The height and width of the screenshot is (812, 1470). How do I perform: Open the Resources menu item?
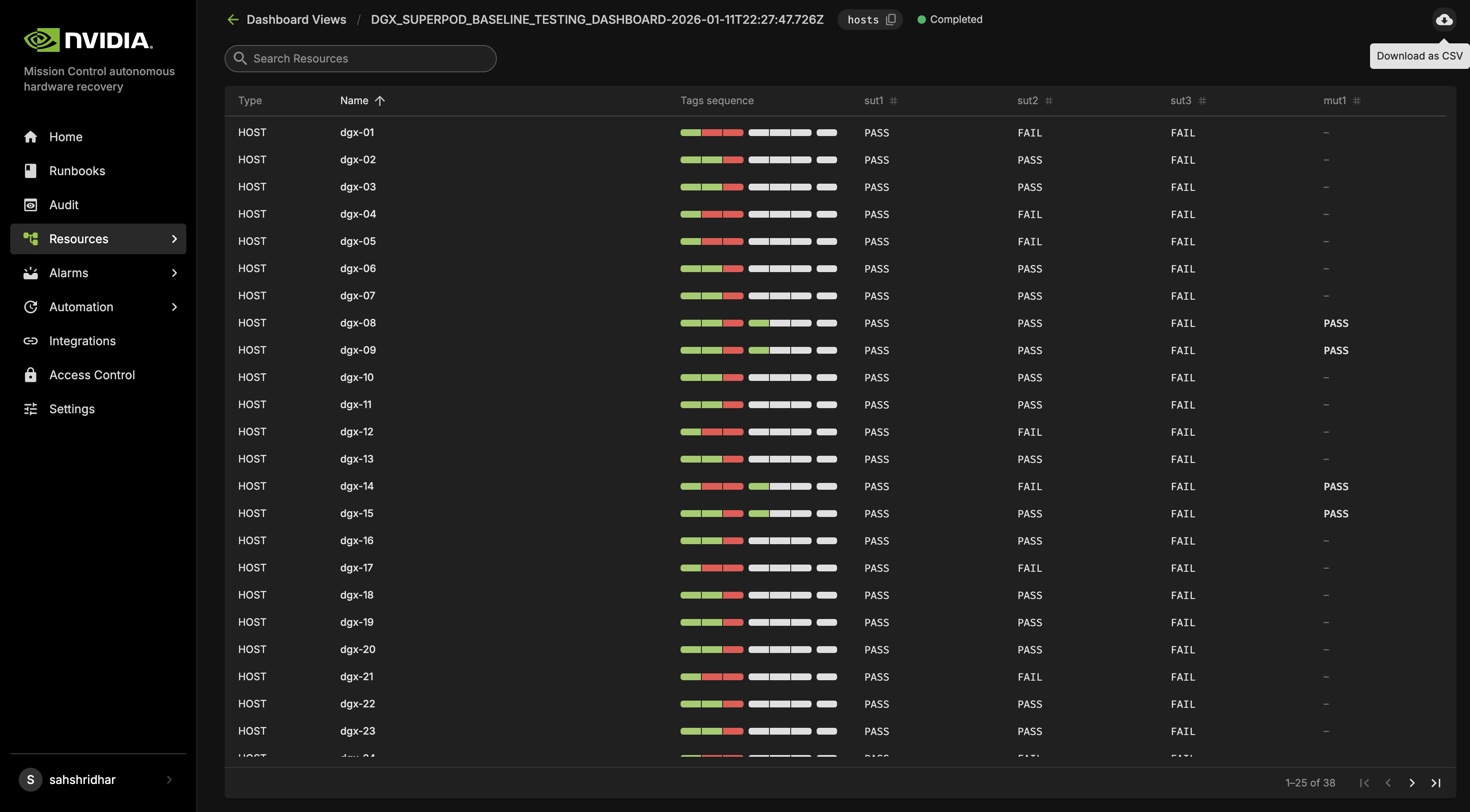coord(98,239)
